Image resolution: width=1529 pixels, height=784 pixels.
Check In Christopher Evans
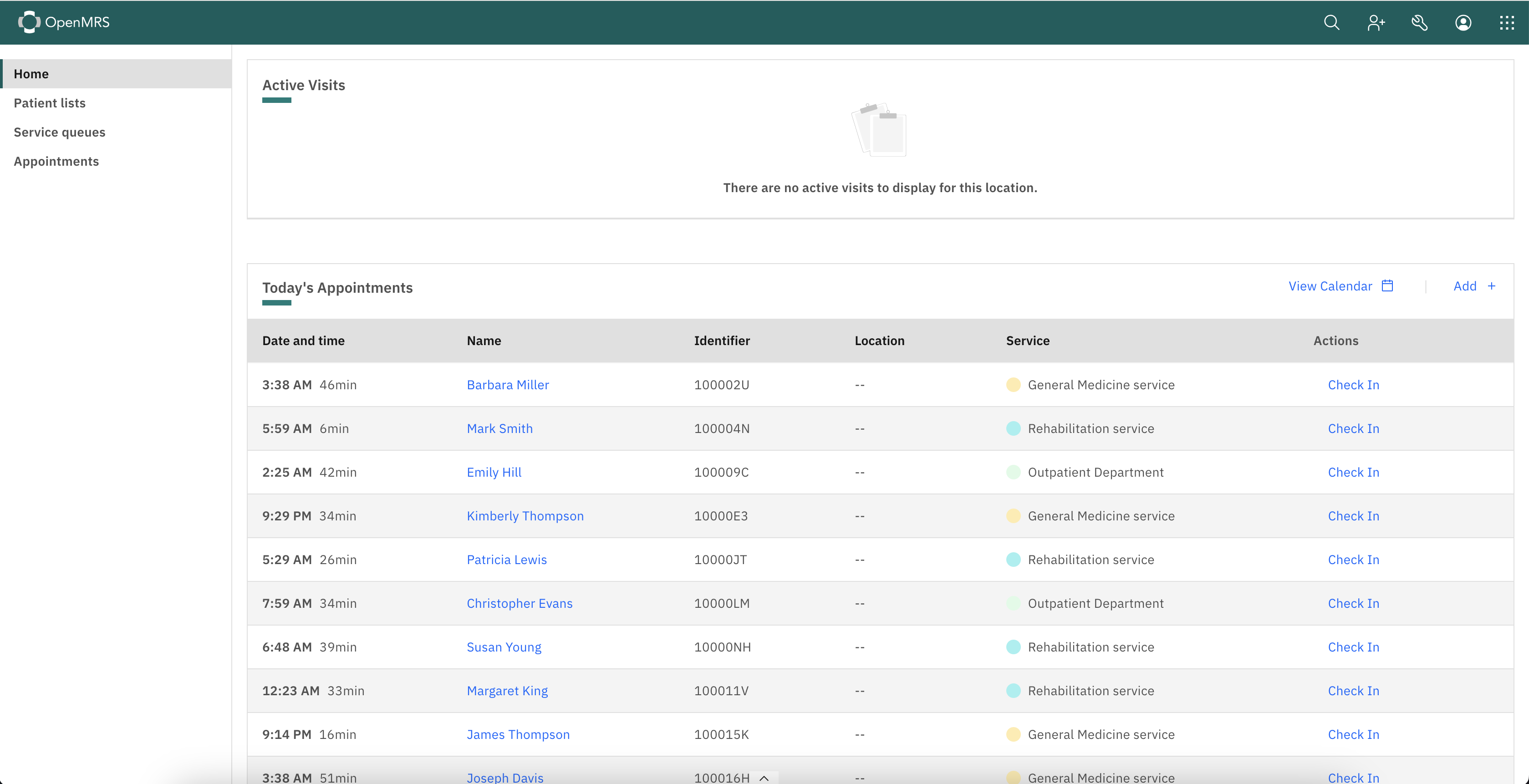coord(1353,603)
